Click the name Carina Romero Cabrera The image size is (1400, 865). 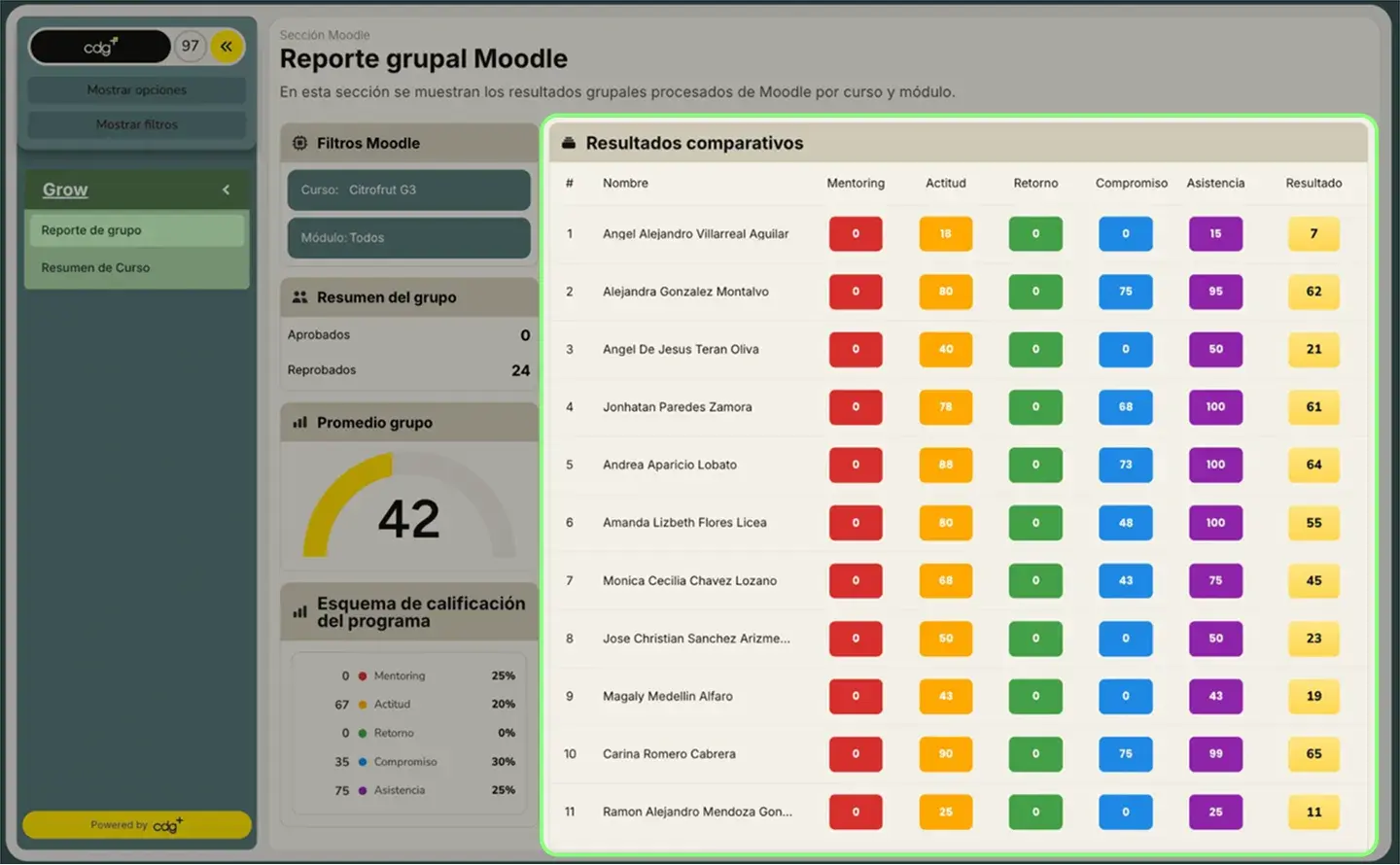[x=669, y=754]
